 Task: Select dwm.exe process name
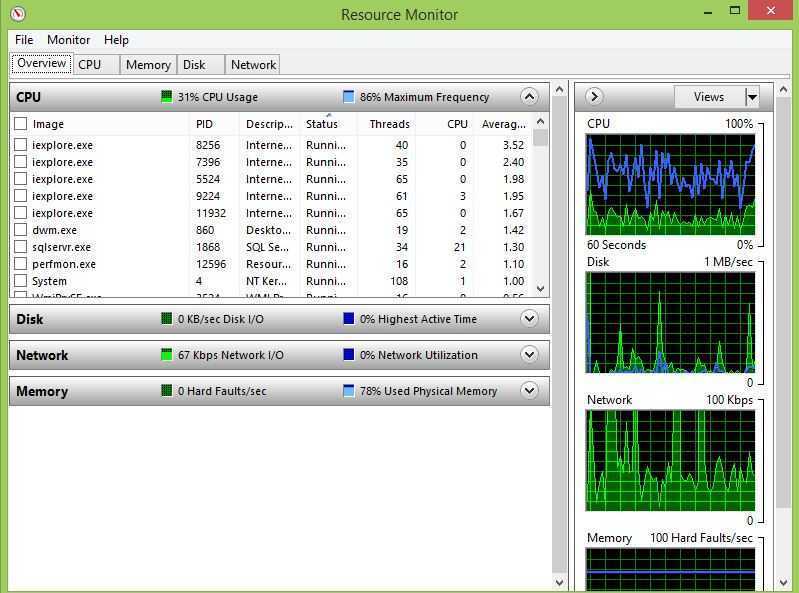point(55,230)
